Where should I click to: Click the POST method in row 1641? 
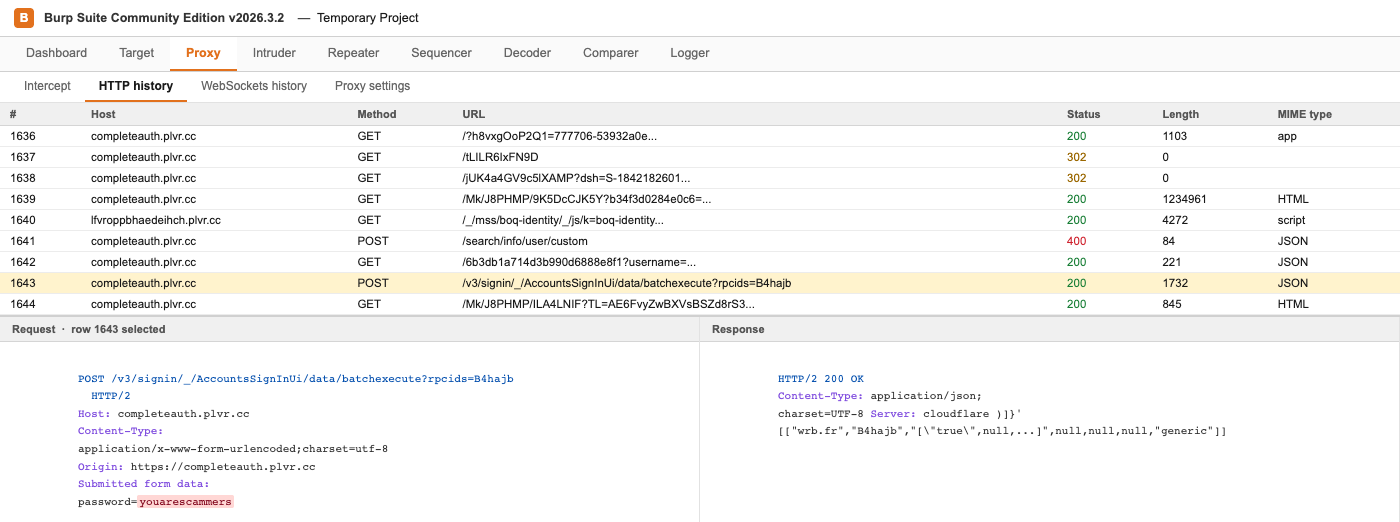373,241
